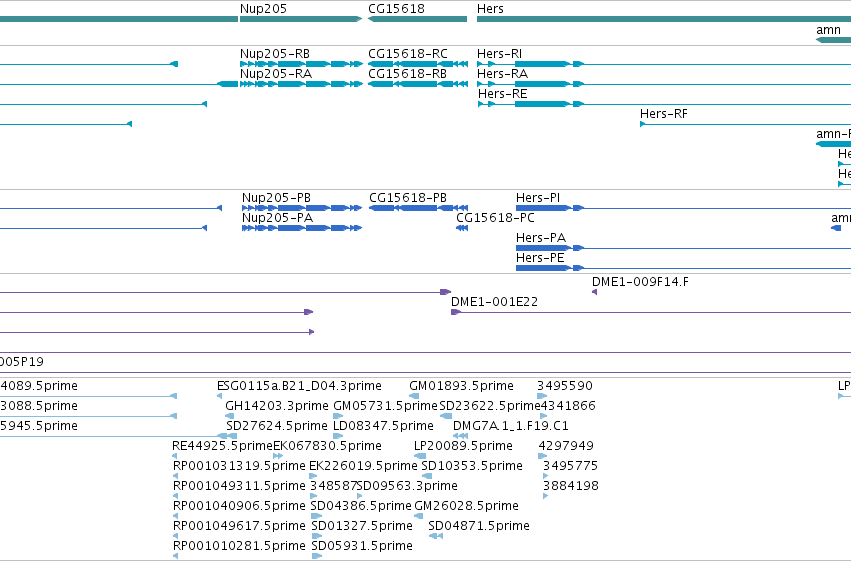The height and width of the screenshot is (561, 851).
Task: Click EST RP001049617.5prime
Action: pyautogui.click(x=239, y=526)
